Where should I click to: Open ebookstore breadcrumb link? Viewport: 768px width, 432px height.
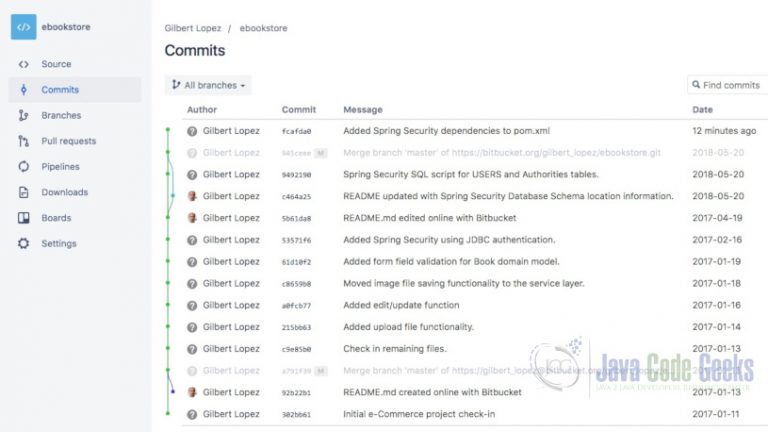point(263,28)
